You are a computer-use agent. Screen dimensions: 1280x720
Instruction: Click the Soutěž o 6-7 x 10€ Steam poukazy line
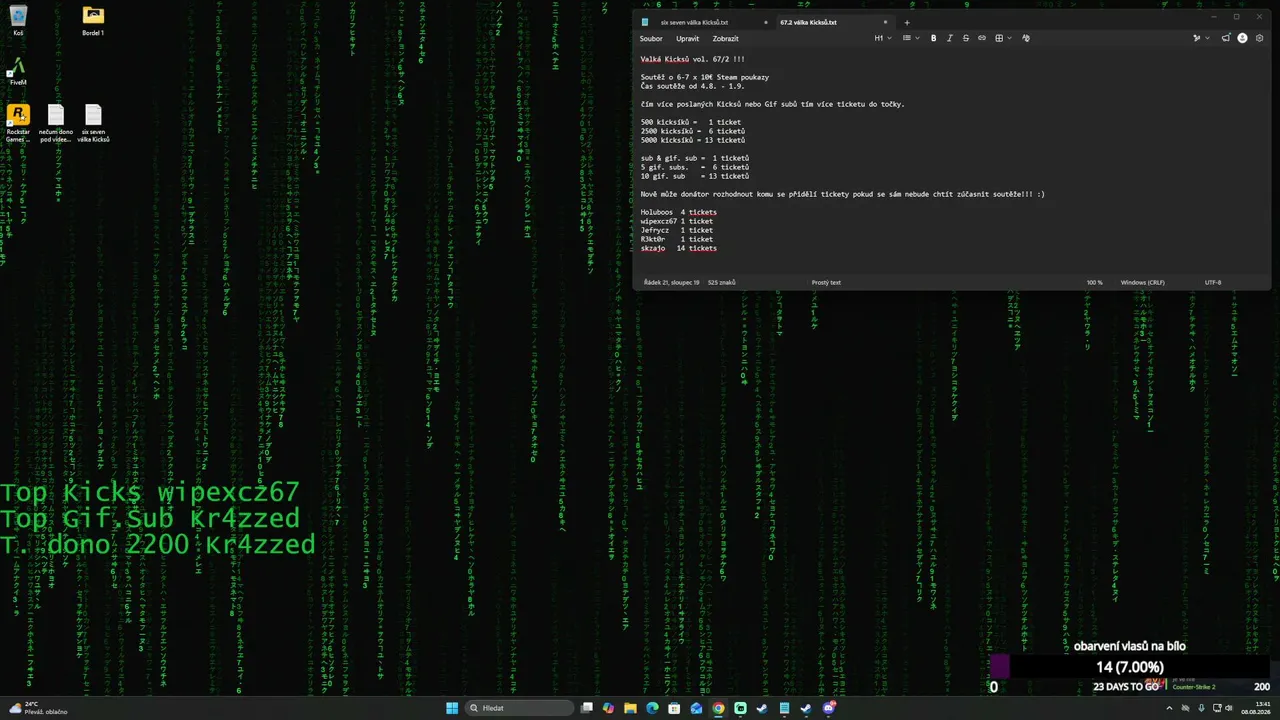704,77
